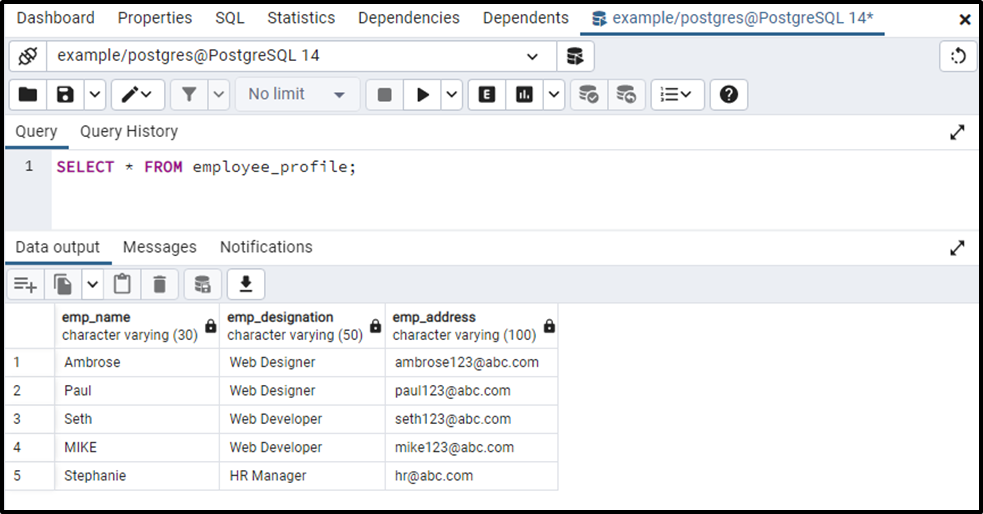
Task: Open the Help question mark button
Action: pos(728,95)
